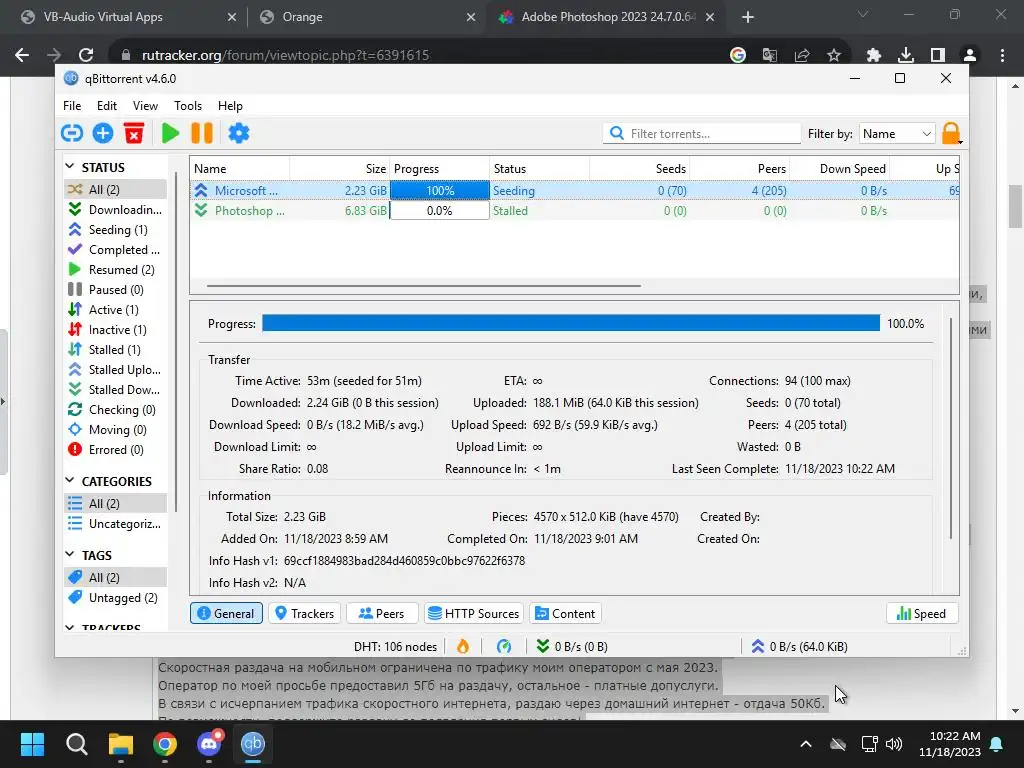Toggle alternative speed limits gauge icon
This screenshot has width=1024, height=768.
[504, 647]
